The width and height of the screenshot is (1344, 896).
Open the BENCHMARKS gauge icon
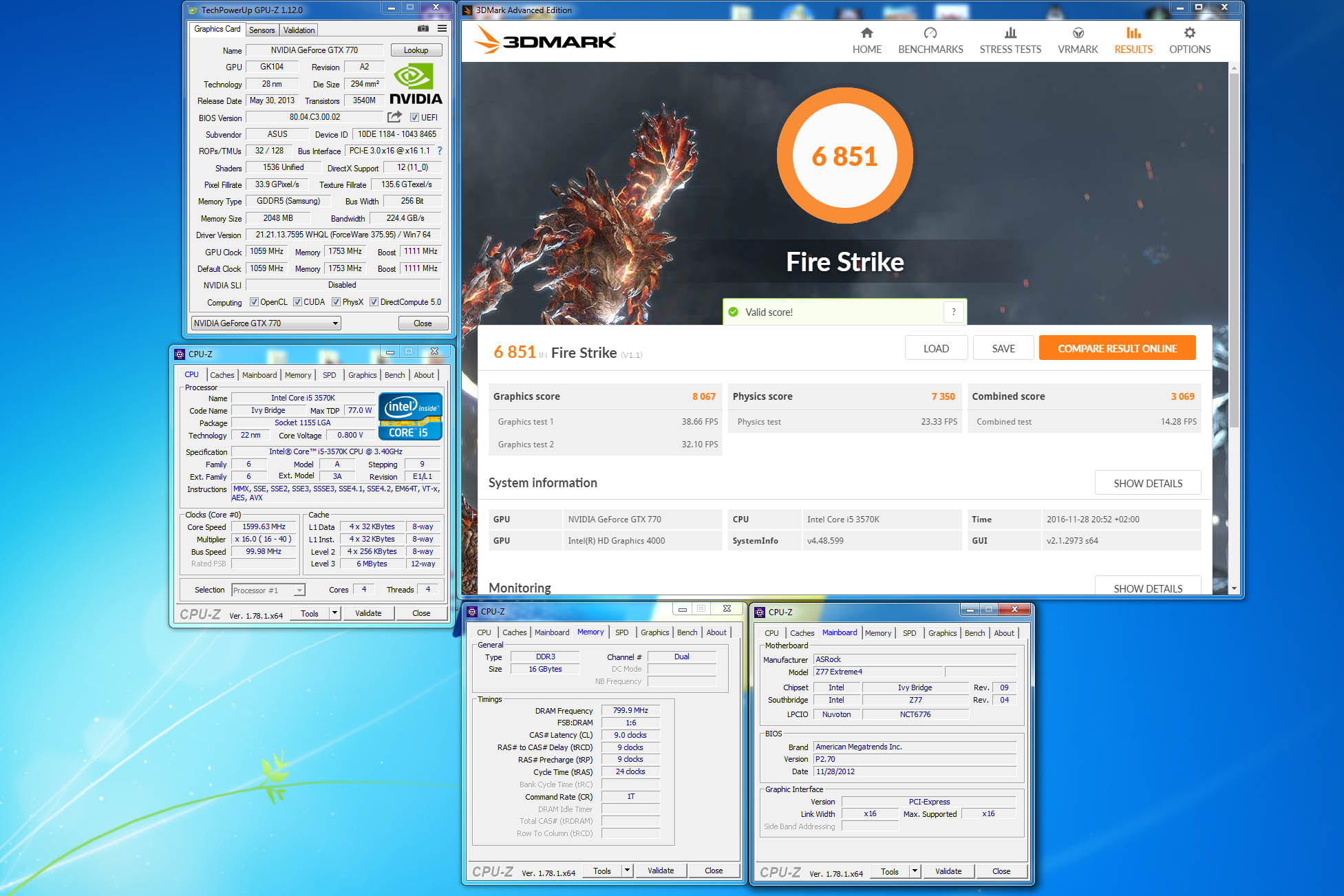click(930, 33)
